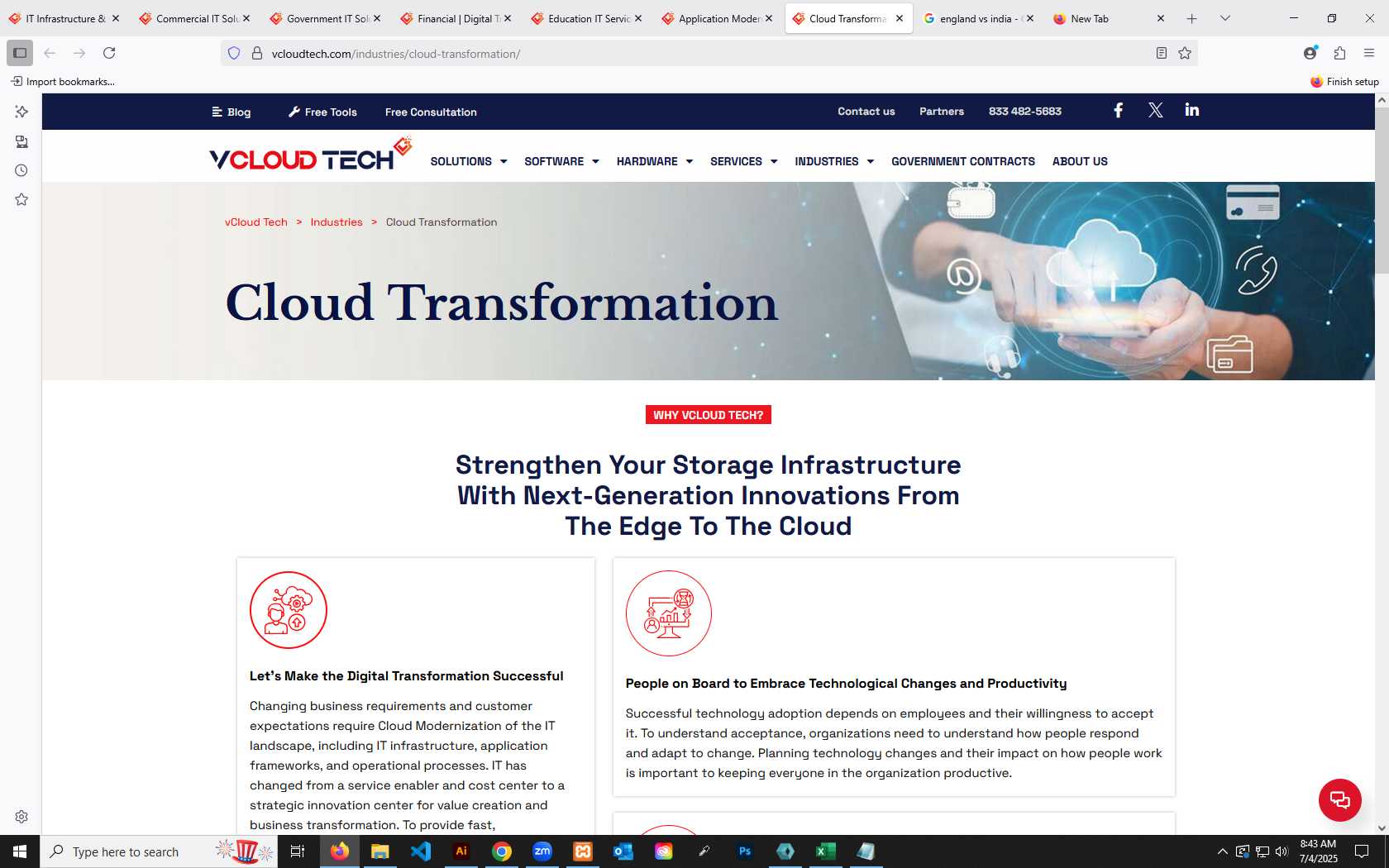Screen dimensions: 1389x868
Task: Open ABOUT US nav item
Action: (x=1080, y=161)
